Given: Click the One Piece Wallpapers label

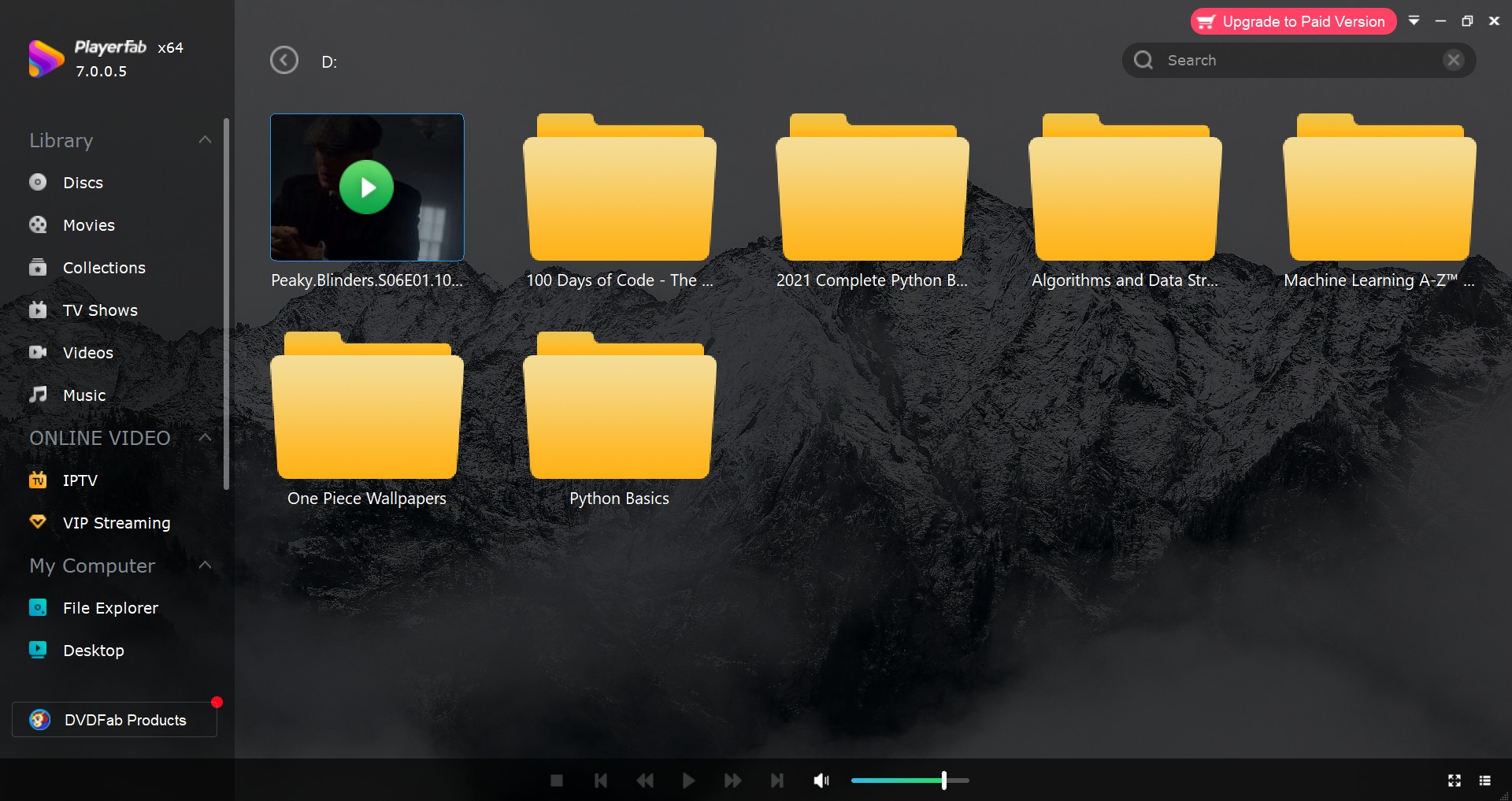Looking at the screenshot, I should coord(367,499).
